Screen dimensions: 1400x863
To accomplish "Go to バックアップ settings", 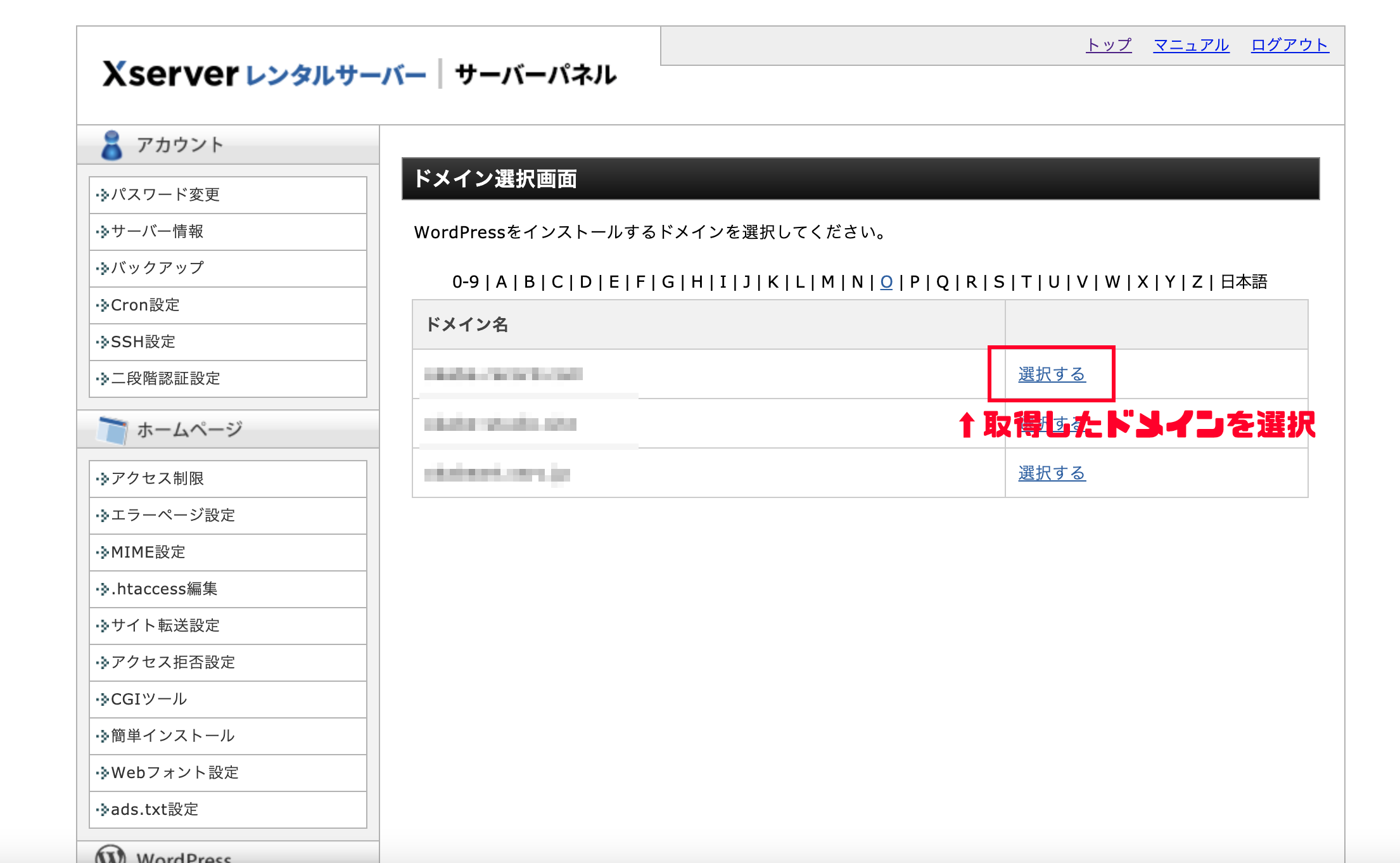I will point(157,268).
